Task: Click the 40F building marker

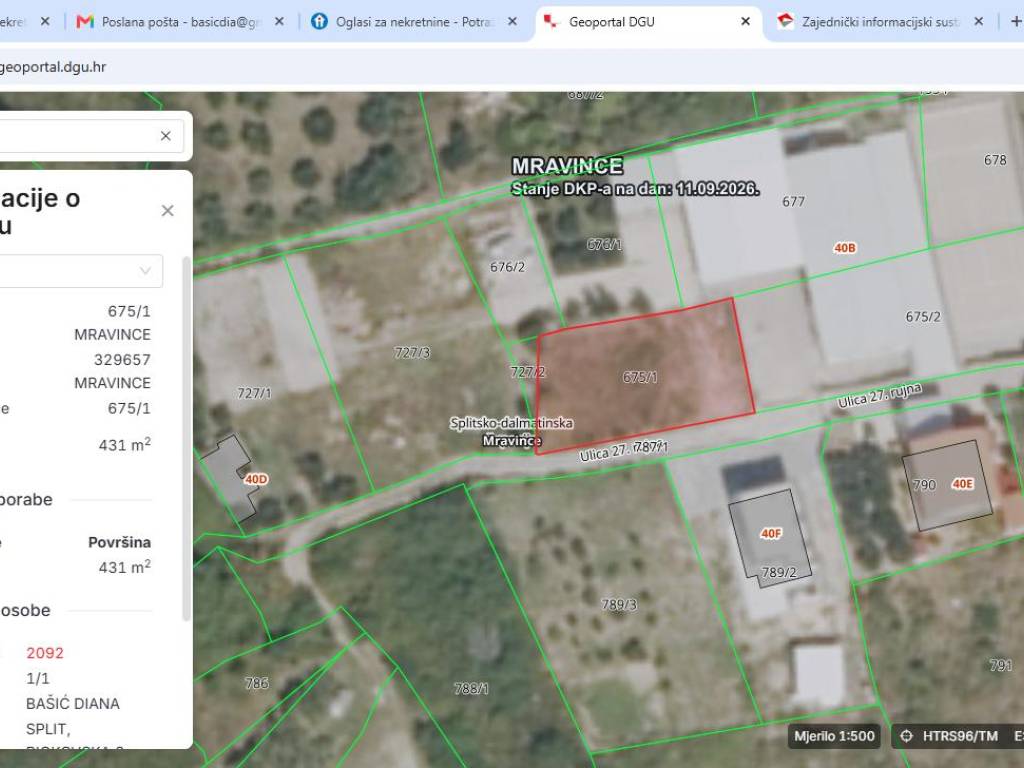Action: pos(771,534)
